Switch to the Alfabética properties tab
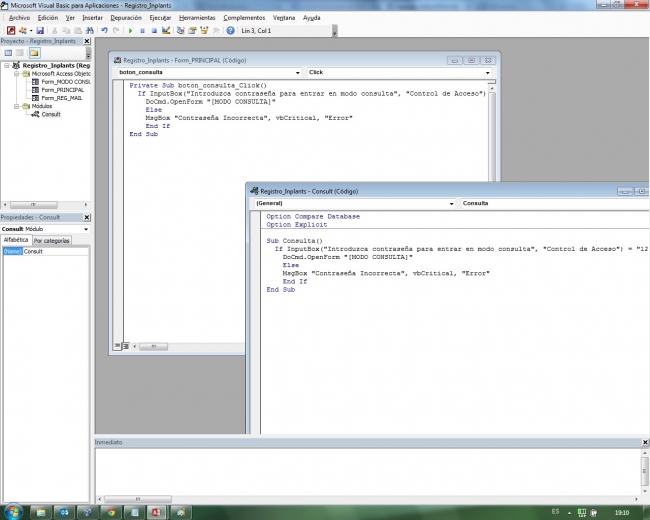The height and width of the screenshot is (520, 650). click(16, 240)
